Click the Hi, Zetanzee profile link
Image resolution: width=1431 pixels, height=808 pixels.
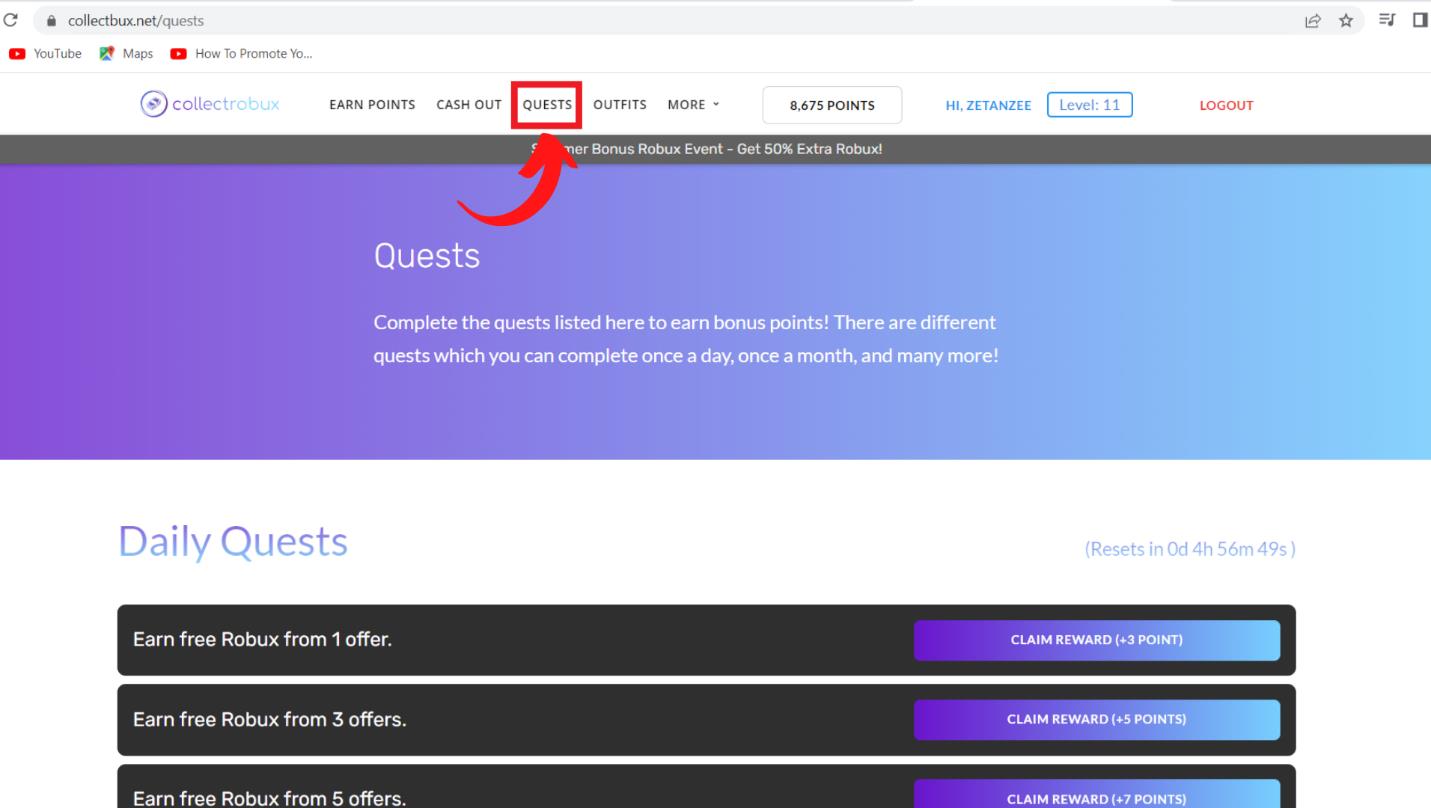(x=988, y=105)
